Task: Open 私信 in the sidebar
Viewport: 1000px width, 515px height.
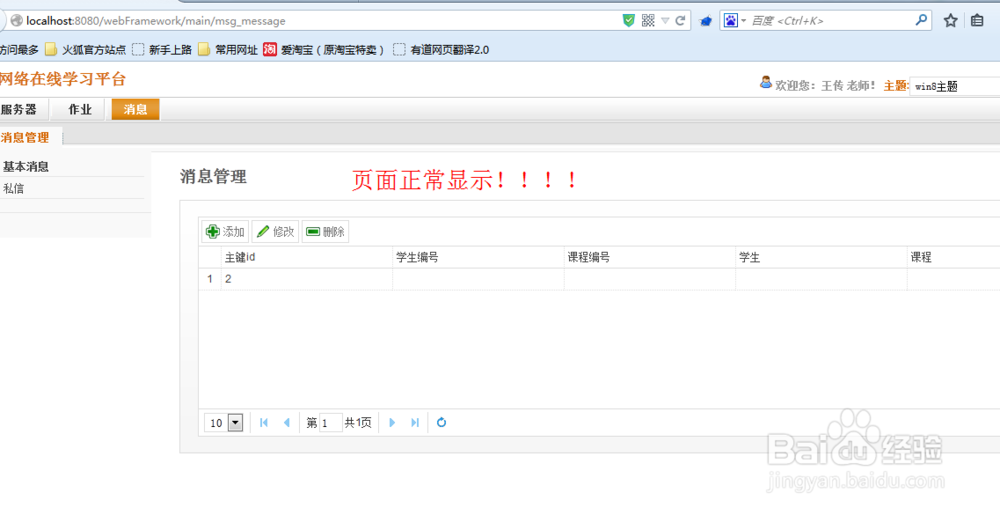Action: click(14, 189)
